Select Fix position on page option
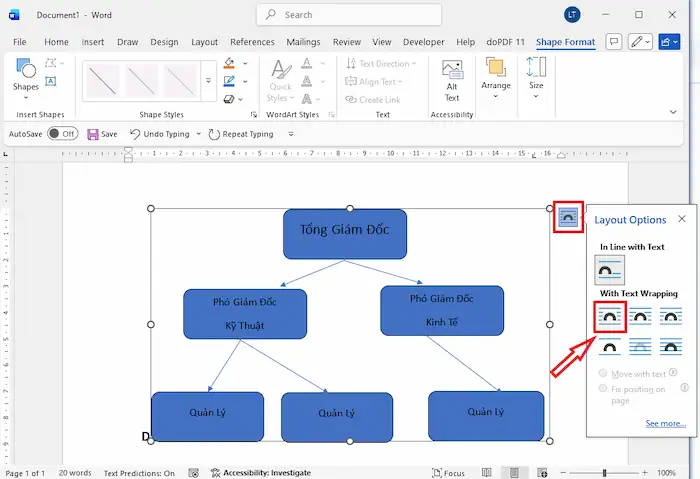The height and width of the screenshot is (479, 700). [x=602, y=388]
